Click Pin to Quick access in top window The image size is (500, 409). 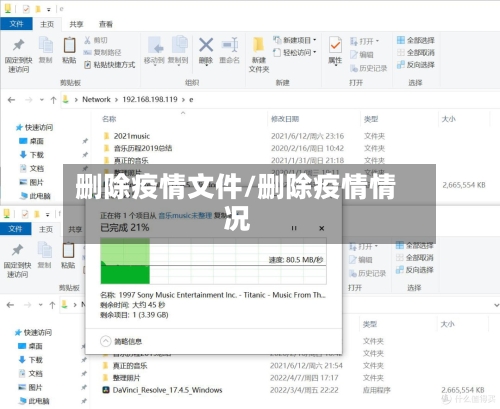point(18,55)
